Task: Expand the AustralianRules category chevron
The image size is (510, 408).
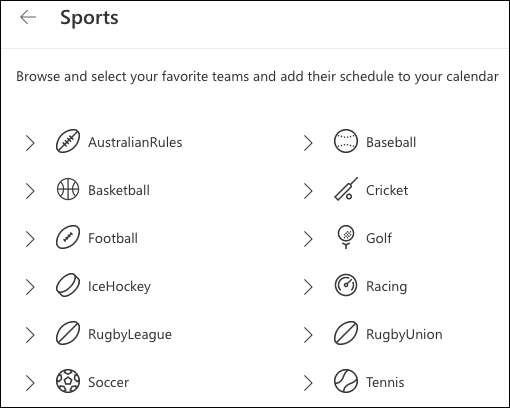Action: point(30,143)
